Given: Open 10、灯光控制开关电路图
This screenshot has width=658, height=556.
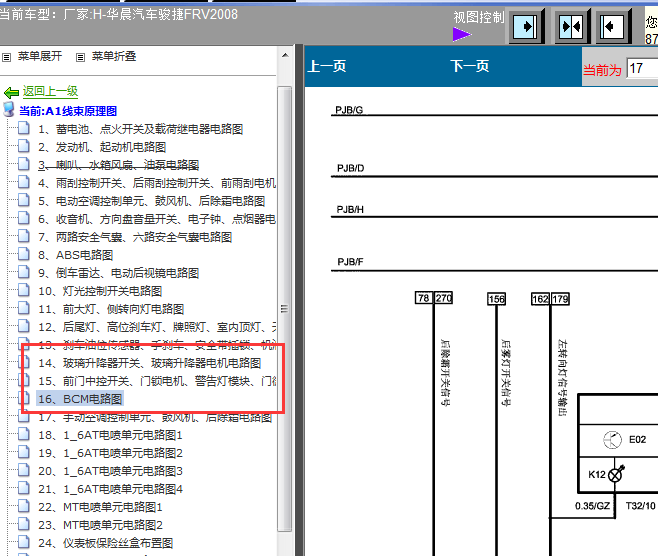Looking at the screenshot, I should tap(100, 291).
